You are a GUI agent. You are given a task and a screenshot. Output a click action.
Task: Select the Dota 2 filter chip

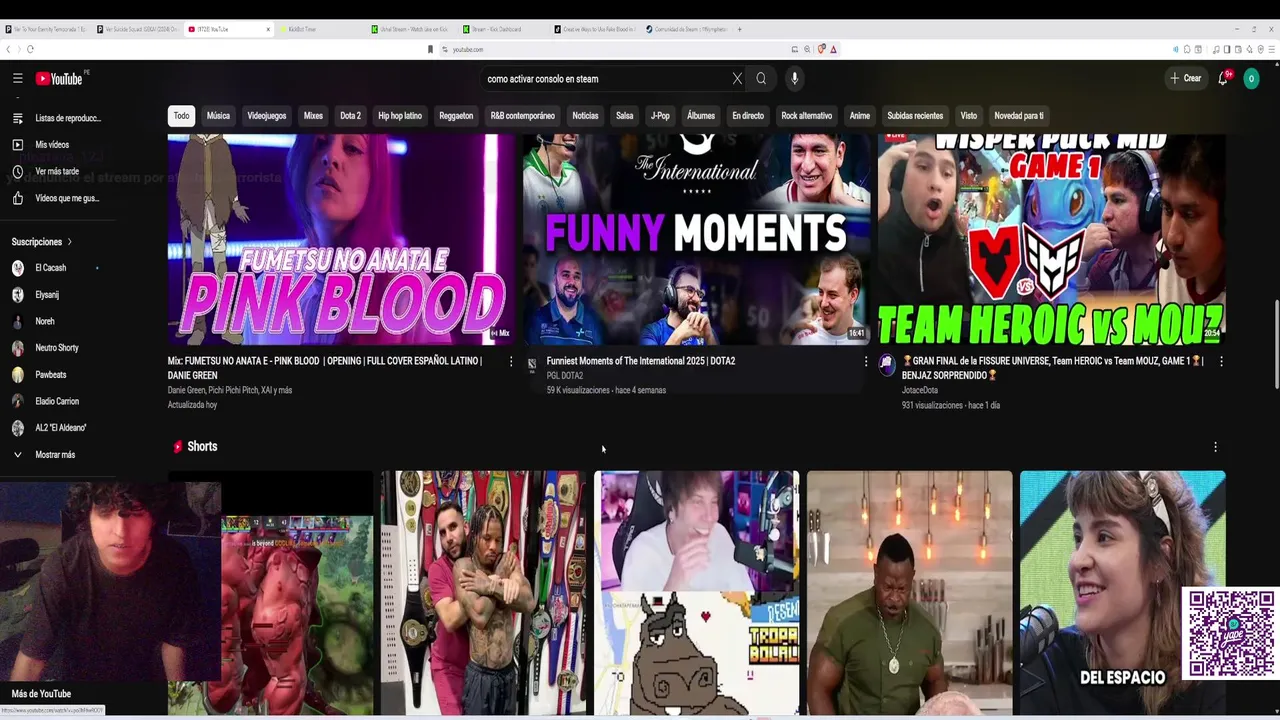pyautogui.click(x=350, y=116)
